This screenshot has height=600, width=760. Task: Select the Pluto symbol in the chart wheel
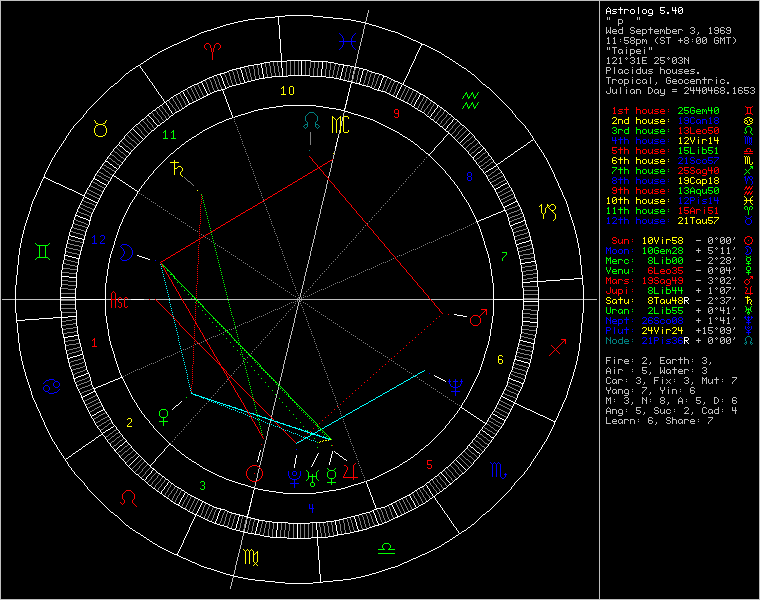click(x=294, y=478)
